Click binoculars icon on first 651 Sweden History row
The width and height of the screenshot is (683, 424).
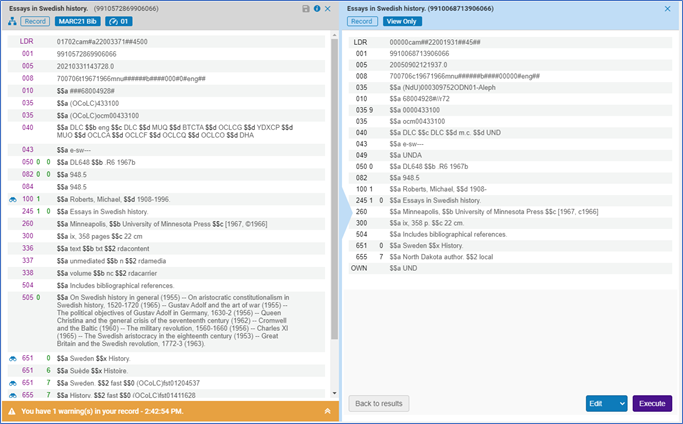tap(13, 357)
